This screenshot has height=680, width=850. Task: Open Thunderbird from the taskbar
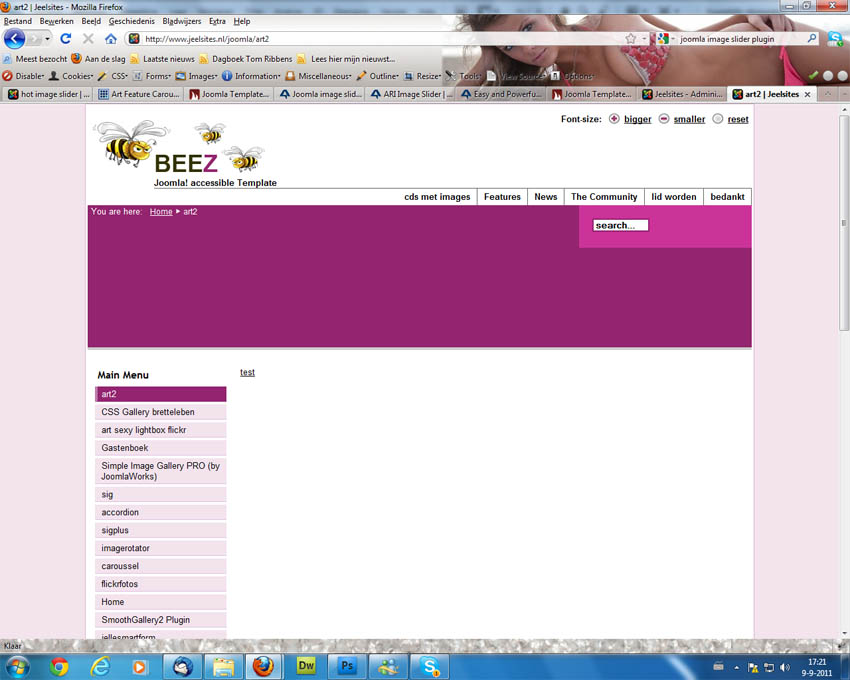coord(183,666)
